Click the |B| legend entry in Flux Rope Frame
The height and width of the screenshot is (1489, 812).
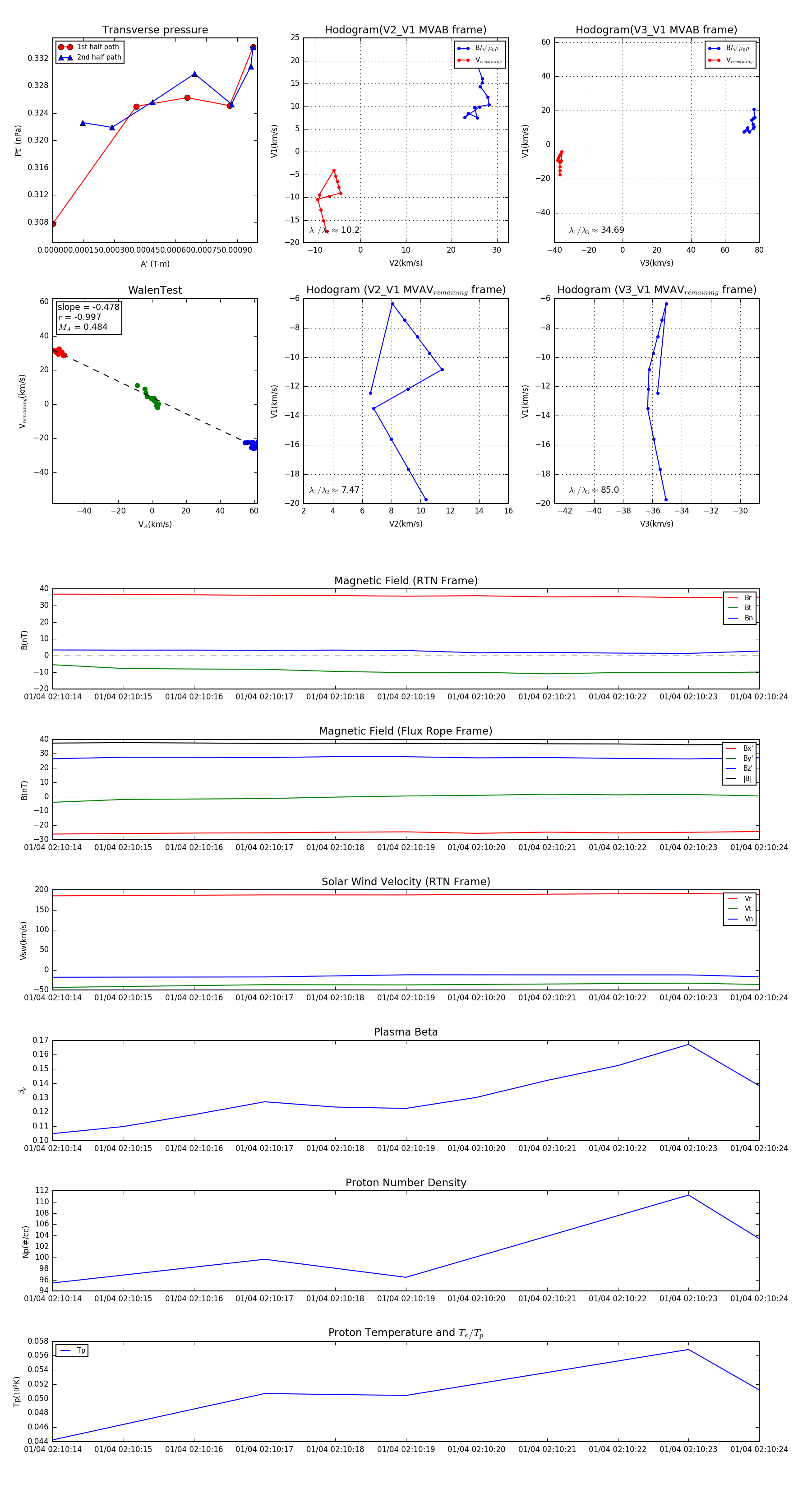click(740, 779)
